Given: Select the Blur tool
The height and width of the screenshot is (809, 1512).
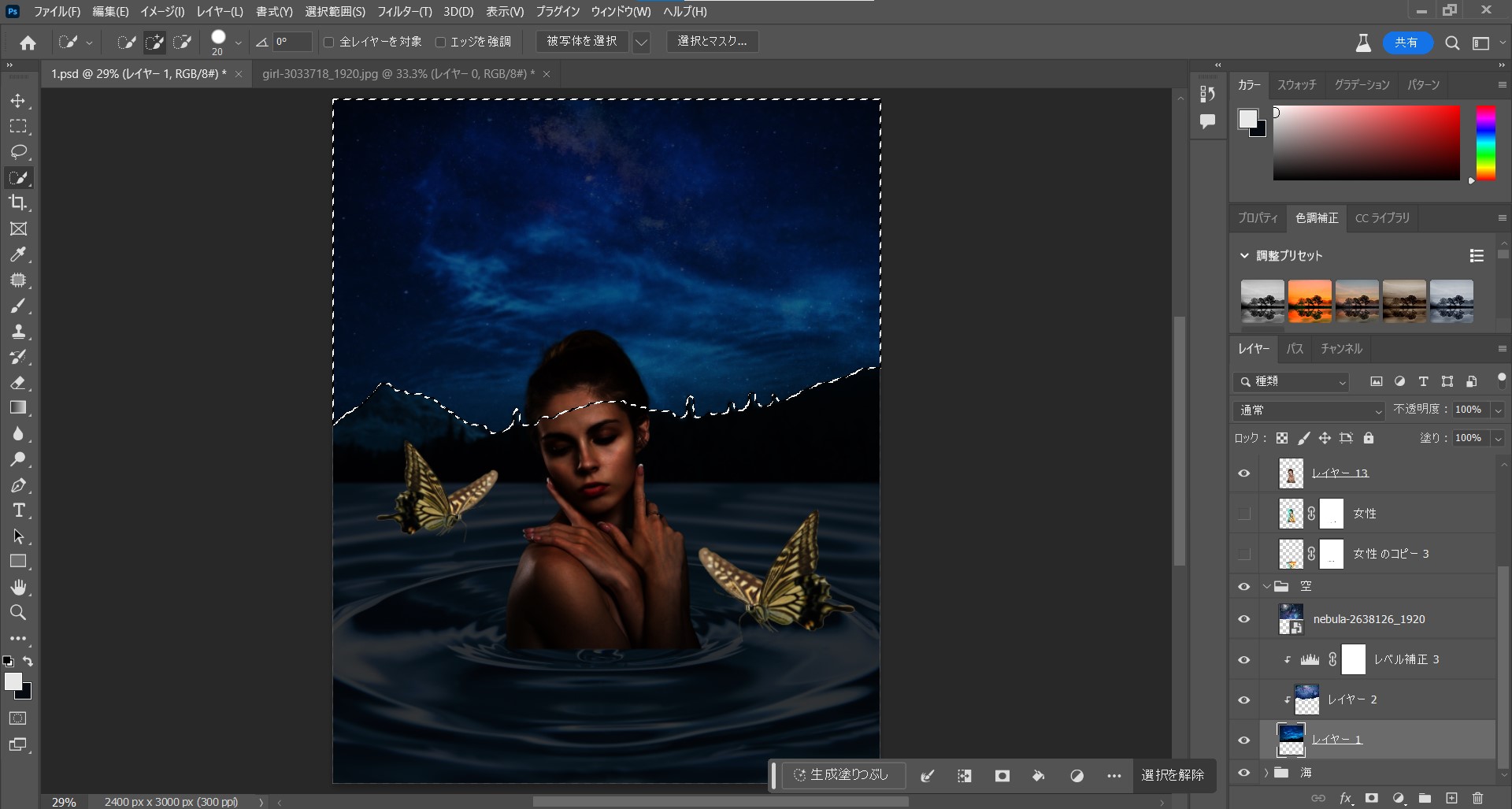Looking at the screenshot, I should (18, 434).
